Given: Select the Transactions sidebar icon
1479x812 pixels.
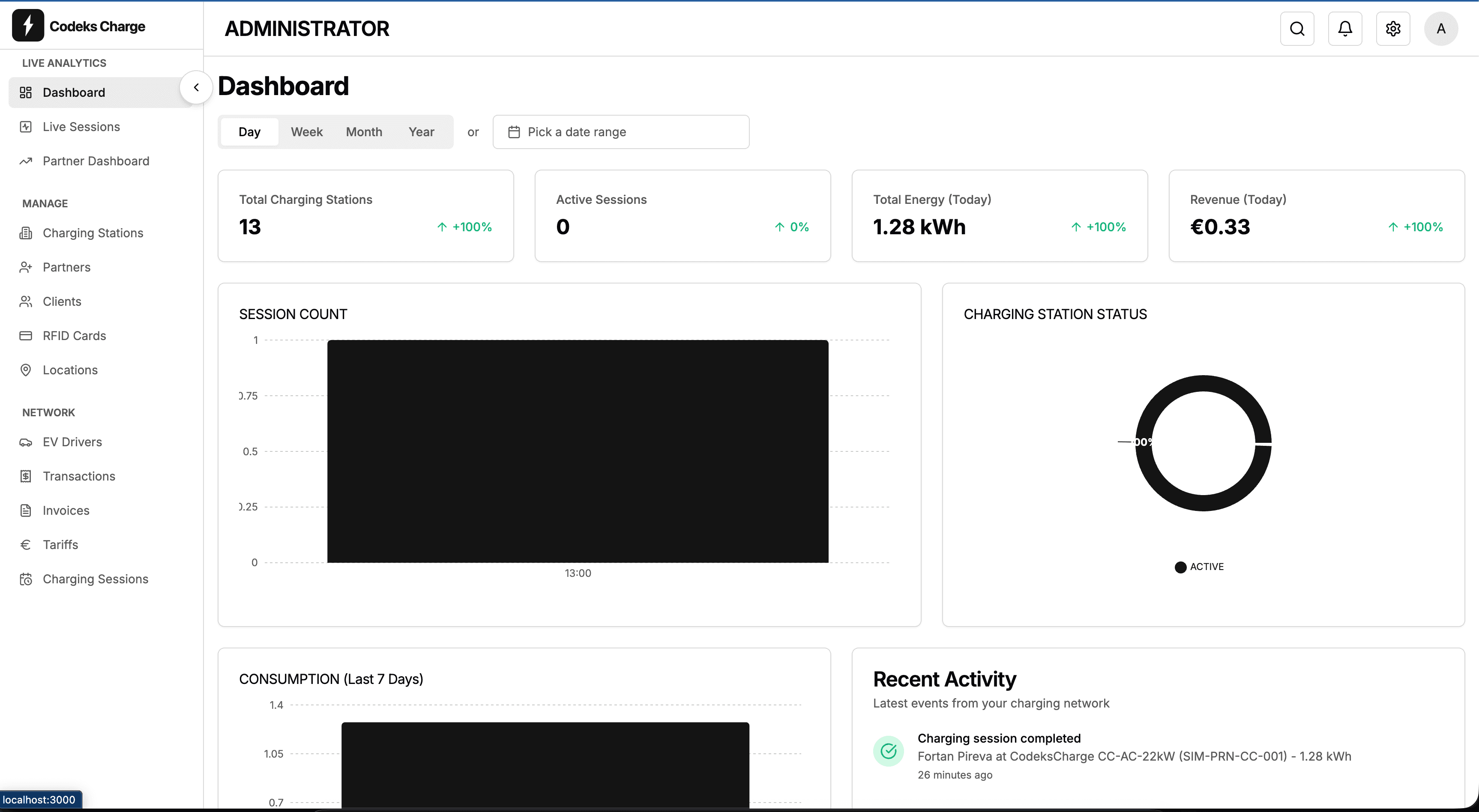Looking at the screenshot, I should tap(27, 476).
